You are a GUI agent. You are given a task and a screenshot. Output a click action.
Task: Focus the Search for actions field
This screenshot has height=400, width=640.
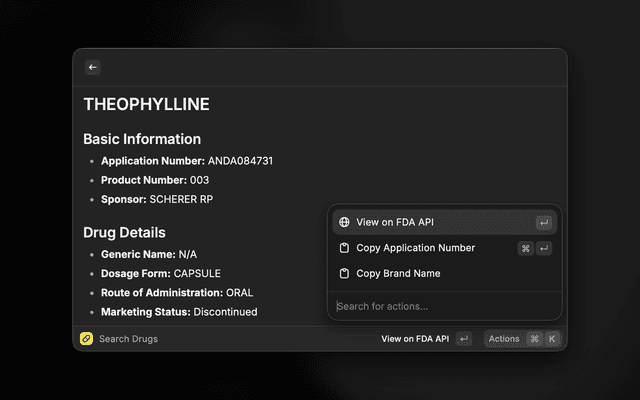pos(440,306)
